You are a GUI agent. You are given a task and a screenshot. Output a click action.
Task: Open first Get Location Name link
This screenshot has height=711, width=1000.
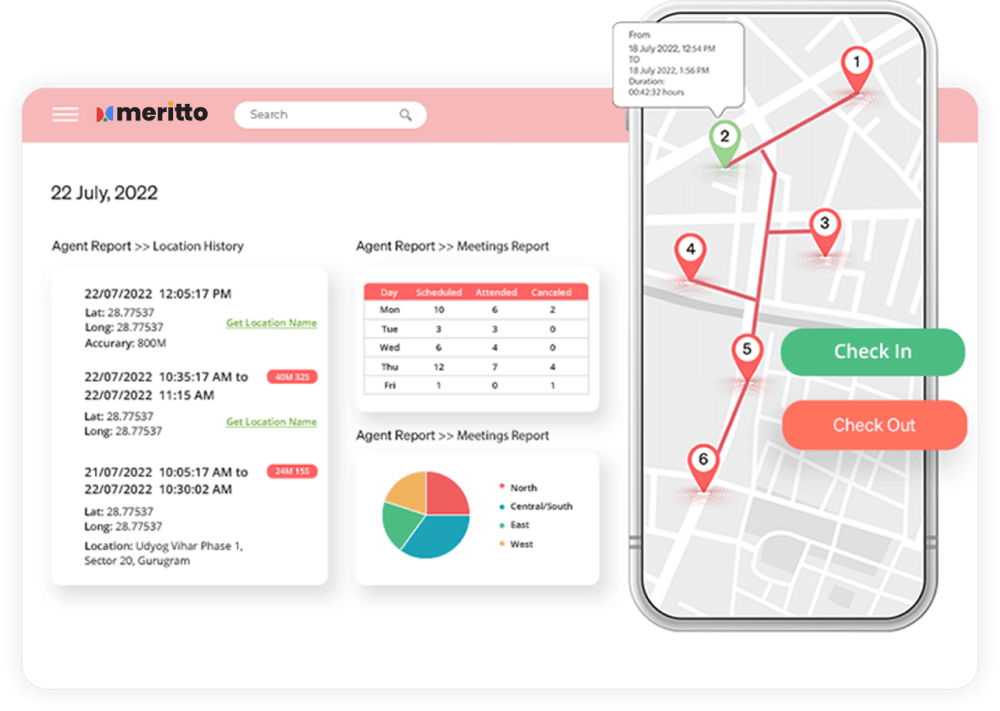[x=271, y=323]
